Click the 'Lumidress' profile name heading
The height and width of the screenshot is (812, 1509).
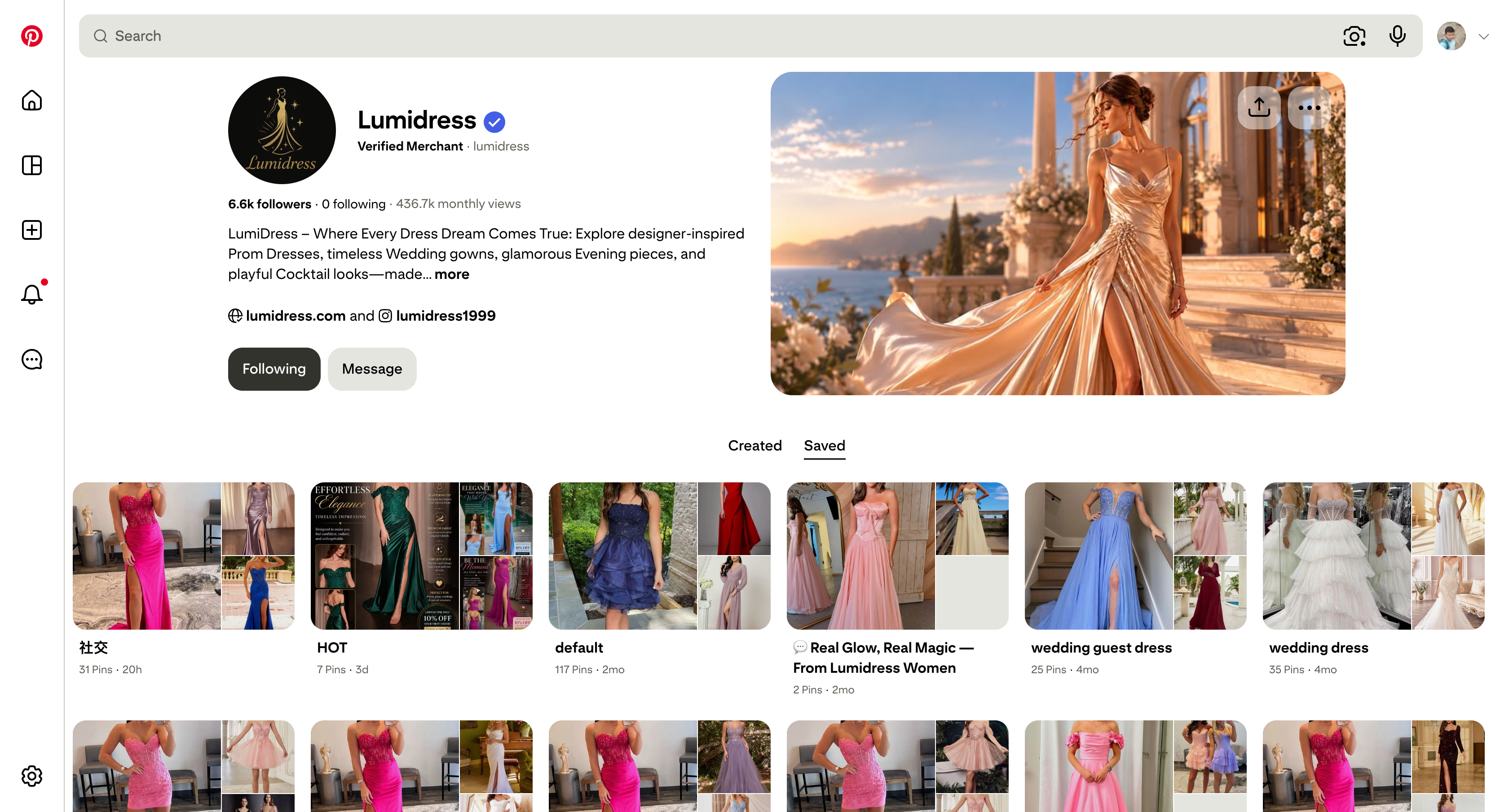coord(417,120)
